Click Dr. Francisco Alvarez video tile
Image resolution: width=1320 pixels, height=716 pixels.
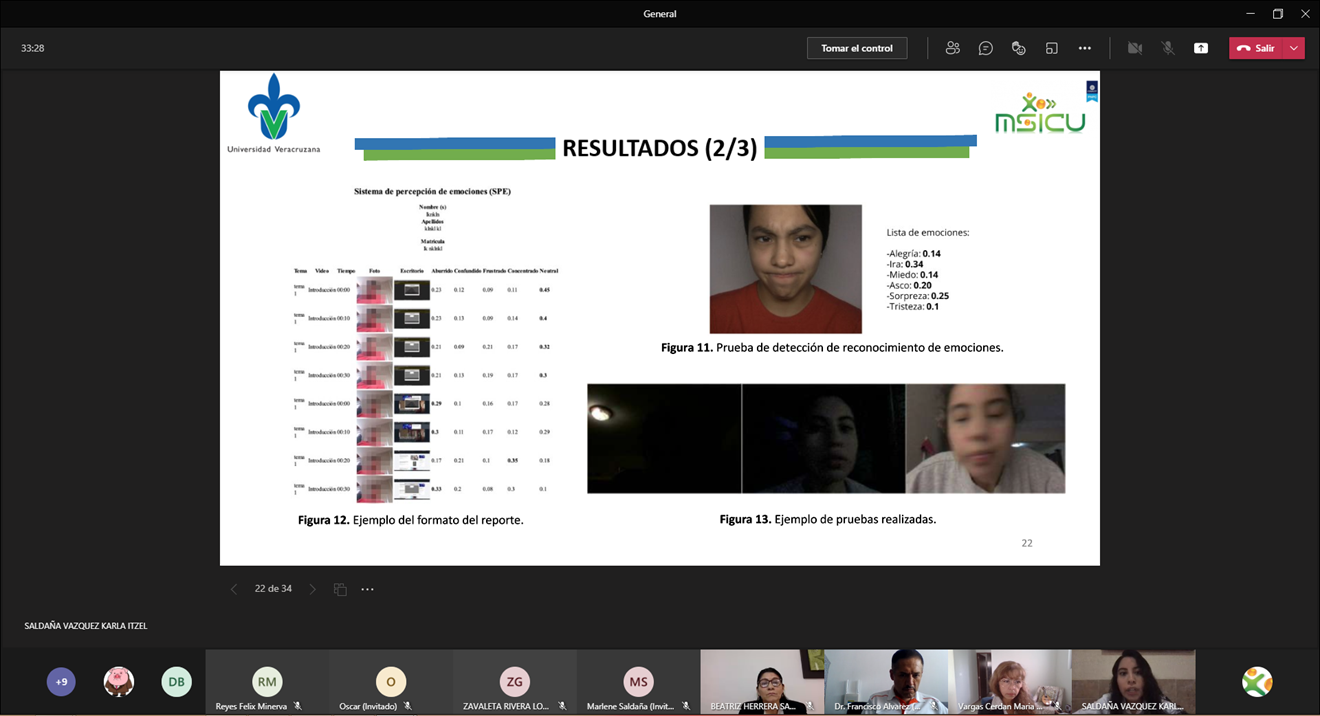pyautogui.click(x=886, y=682)
